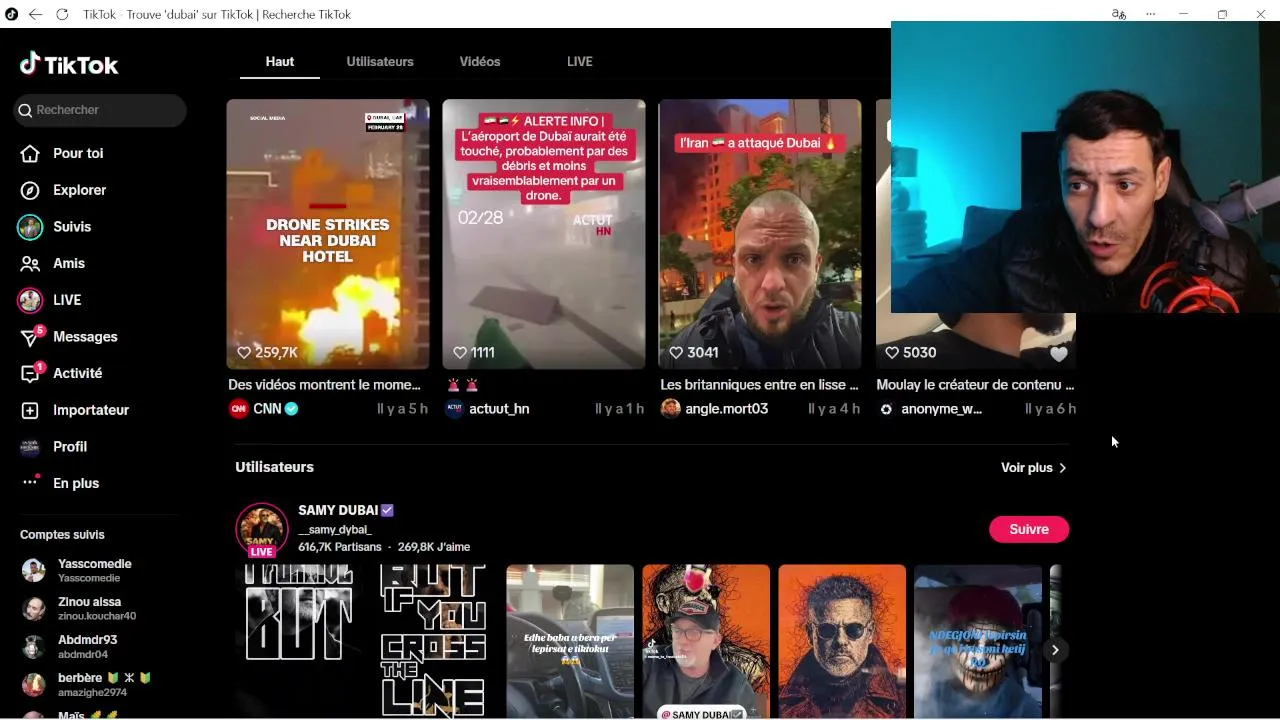Screen dimensions: 1280x720
Task: Click the heart icon showing 1111
Action: (x=460, y=352)
